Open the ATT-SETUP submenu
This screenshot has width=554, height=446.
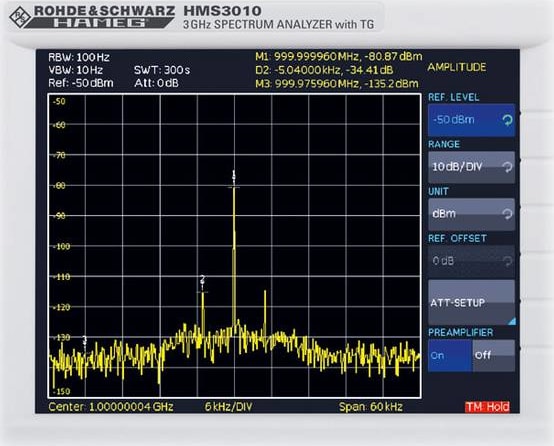pos(471,303)
